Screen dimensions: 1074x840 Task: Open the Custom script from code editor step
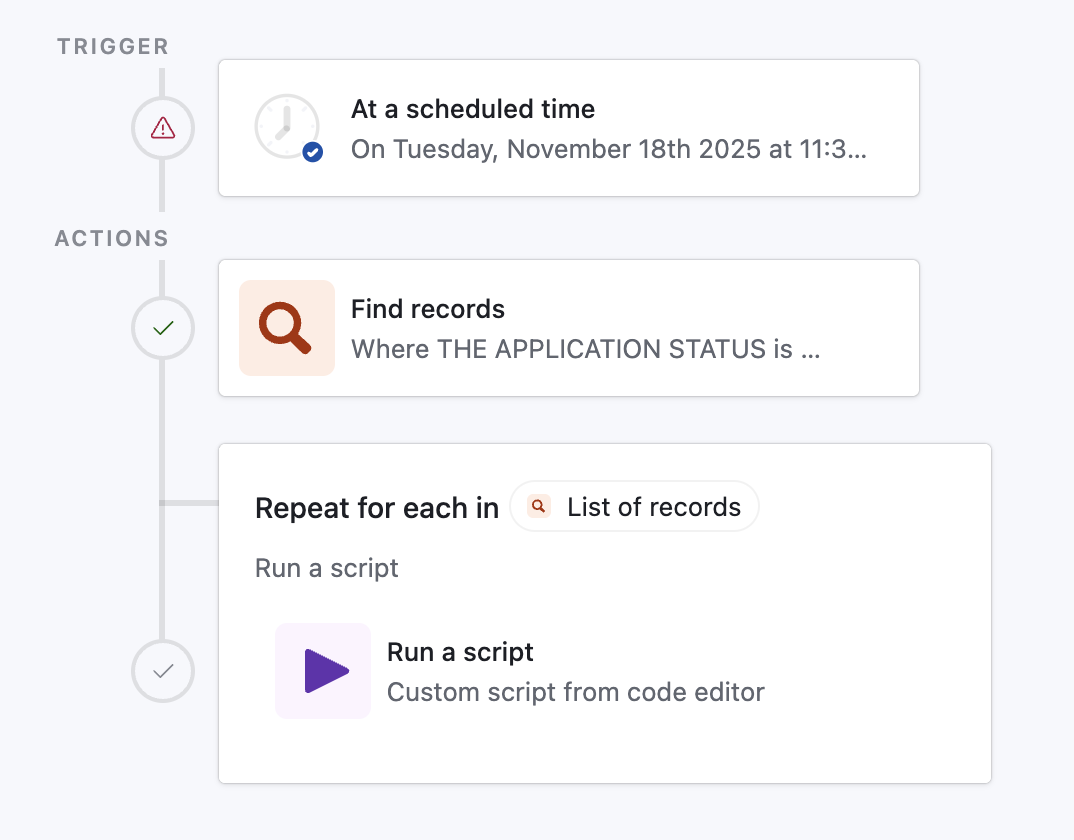pos(577,691)
